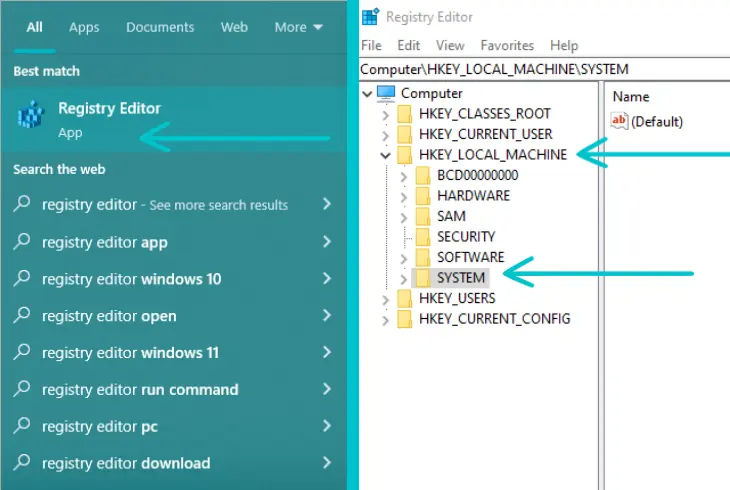Click the HKEY_USERS folder icon
730x490 pixels.
pyautogui.click(x=405, y=298)
